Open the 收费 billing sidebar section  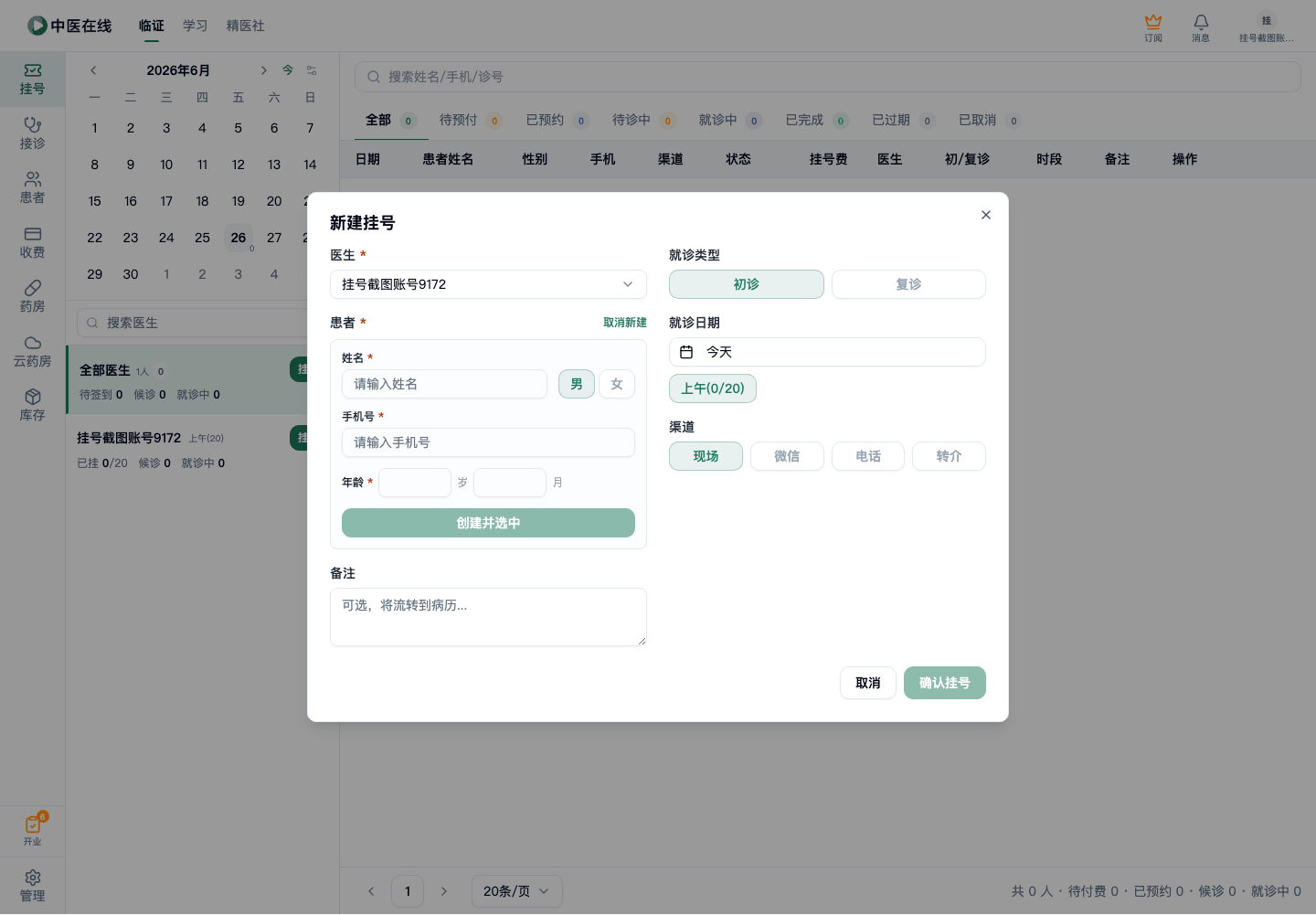tap(32, 242)
